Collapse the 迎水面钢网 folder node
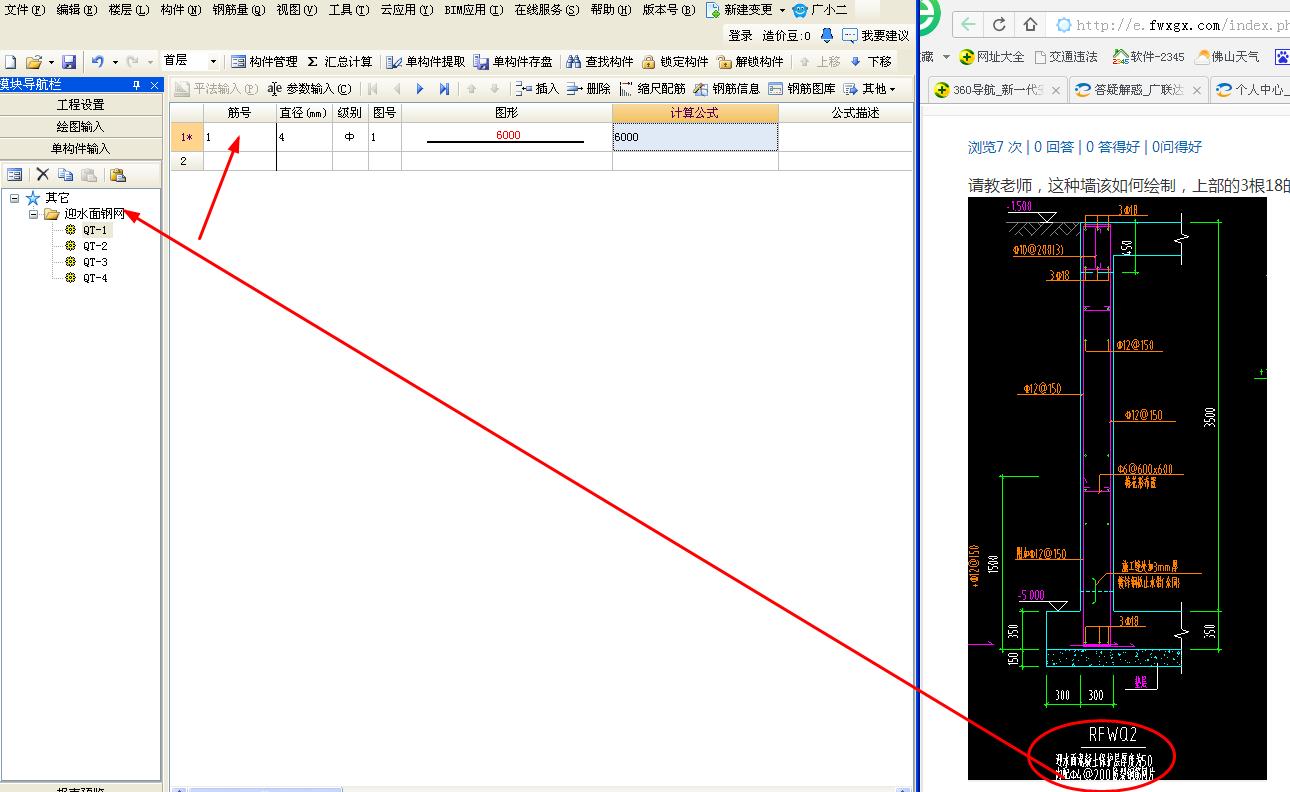1290x792 pixels. 33,214
